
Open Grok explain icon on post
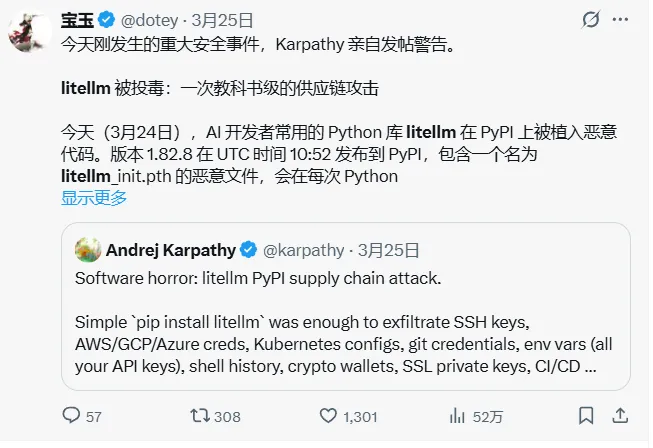point(590,19)
